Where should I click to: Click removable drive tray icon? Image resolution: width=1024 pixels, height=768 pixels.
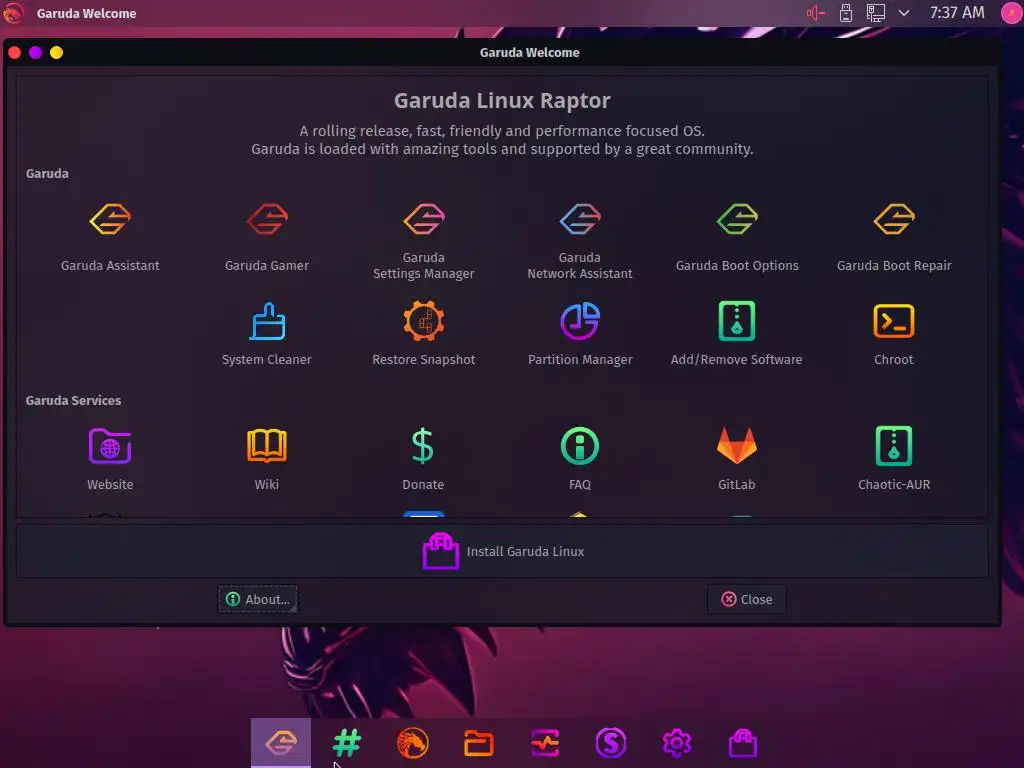846,13
